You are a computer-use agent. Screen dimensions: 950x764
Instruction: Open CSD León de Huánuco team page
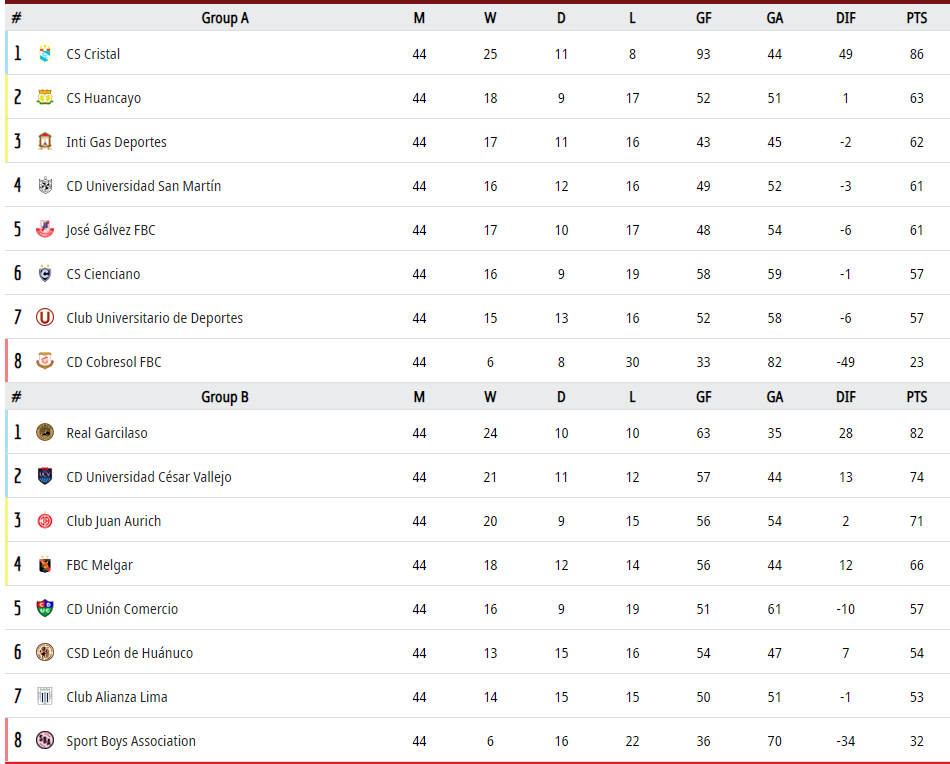(x=130, y=653)
